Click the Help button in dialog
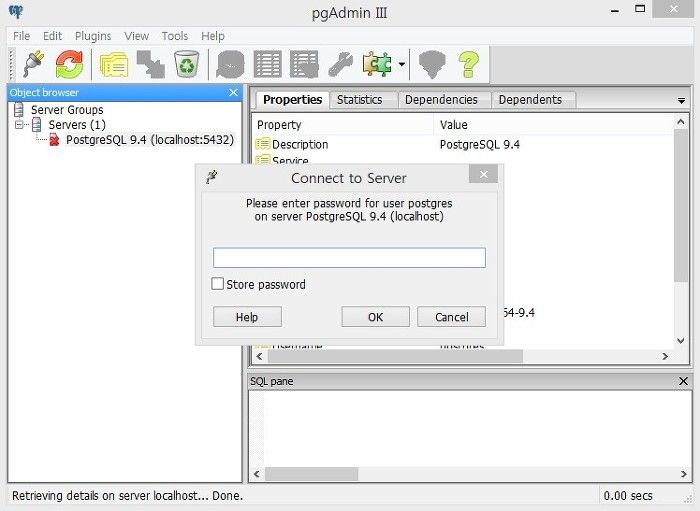Image resolution: width=700 pixels, height=511 pixels. pyautogui.click(x=247, y=317)
